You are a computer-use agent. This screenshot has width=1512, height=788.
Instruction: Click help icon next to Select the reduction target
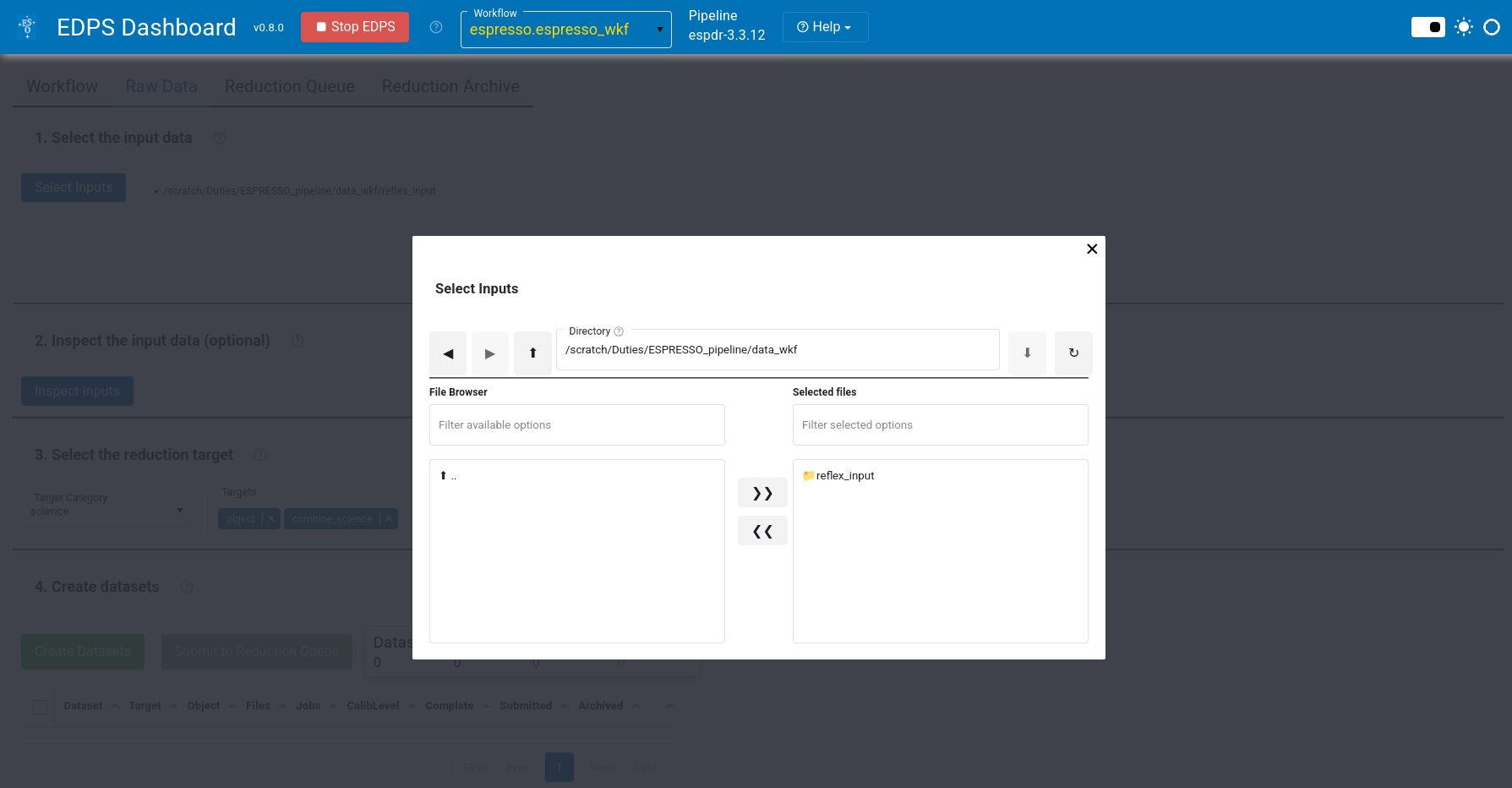260,455
